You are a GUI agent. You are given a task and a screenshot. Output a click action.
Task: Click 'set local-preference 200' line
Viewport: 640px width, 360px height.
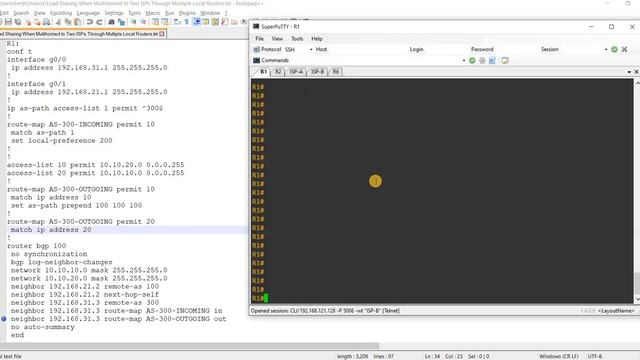point(62,140)
